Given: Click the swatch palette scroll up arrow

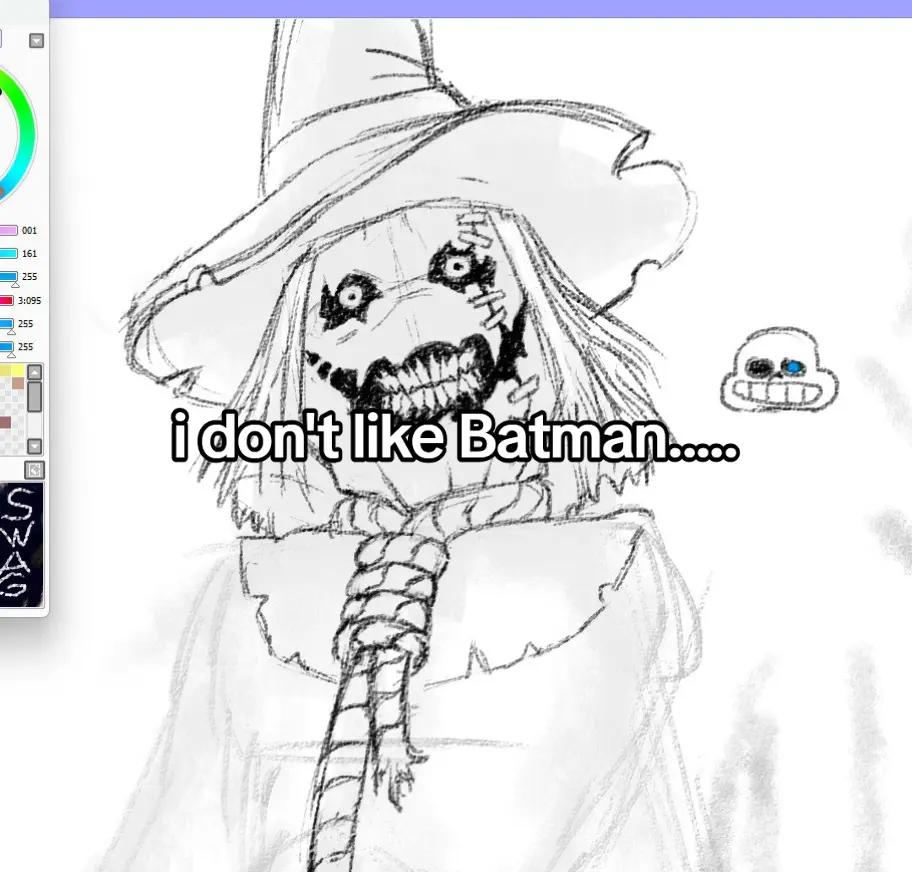Looking at the screenshot, I should click(35, 372).
